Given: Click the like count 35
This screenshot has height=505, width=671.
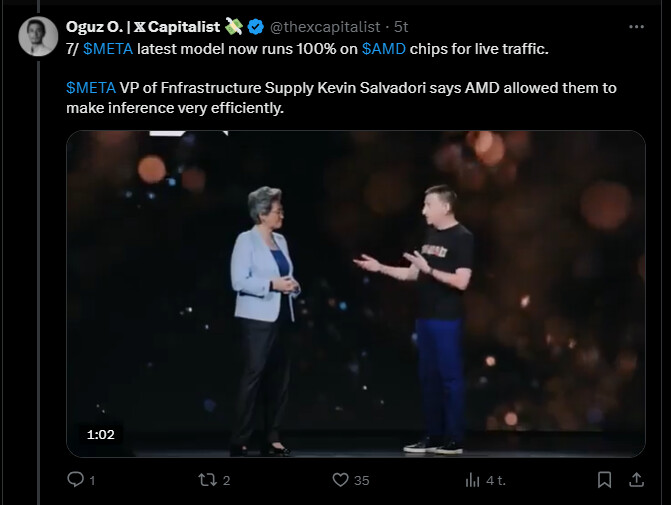Looking at the screenshot, I should pos(361,481).
